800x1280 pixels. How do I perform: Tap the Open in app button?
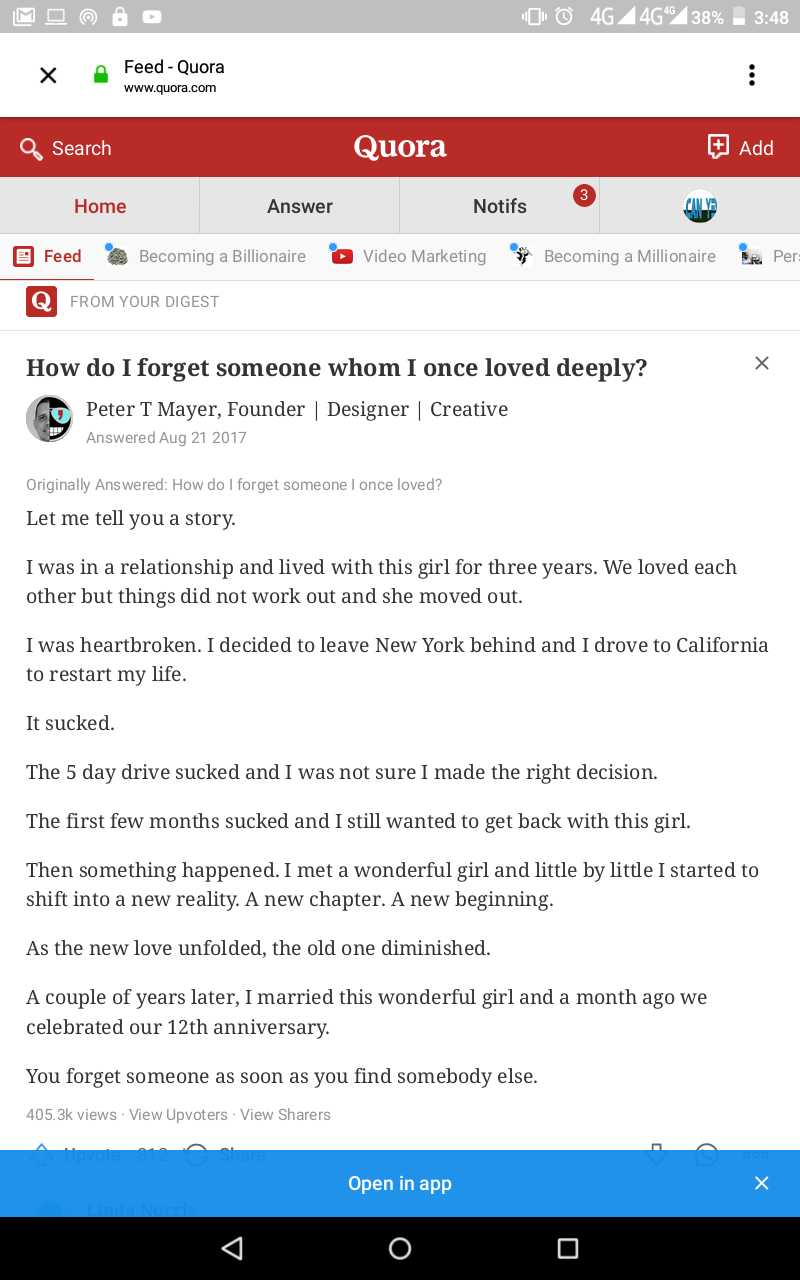click(x=400, y=1183)
